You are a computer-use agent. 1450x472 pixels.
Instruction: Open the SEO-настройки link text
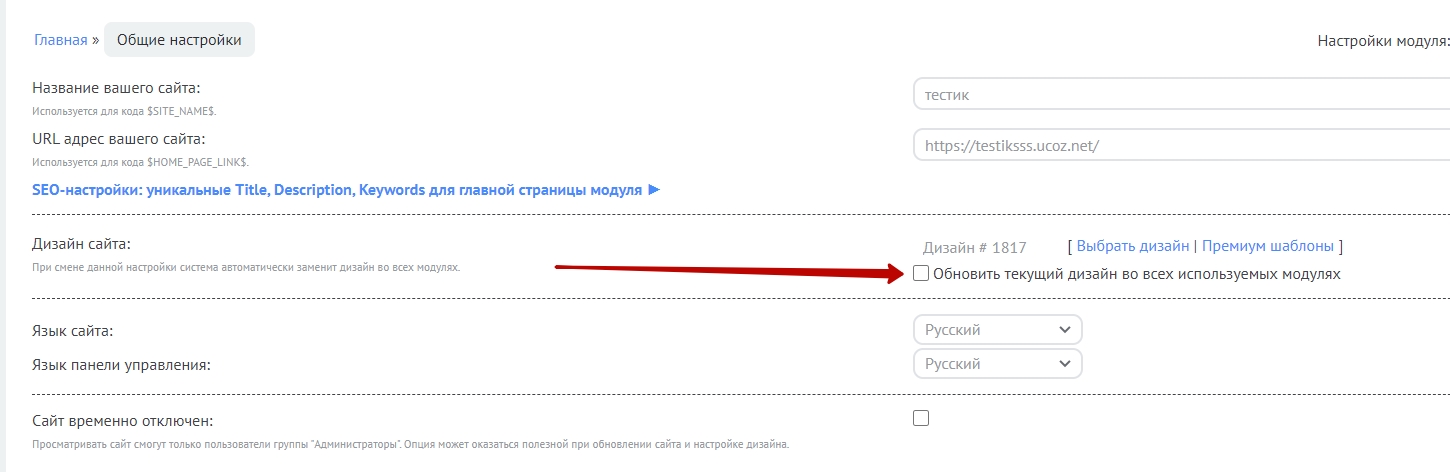point(337,190)
